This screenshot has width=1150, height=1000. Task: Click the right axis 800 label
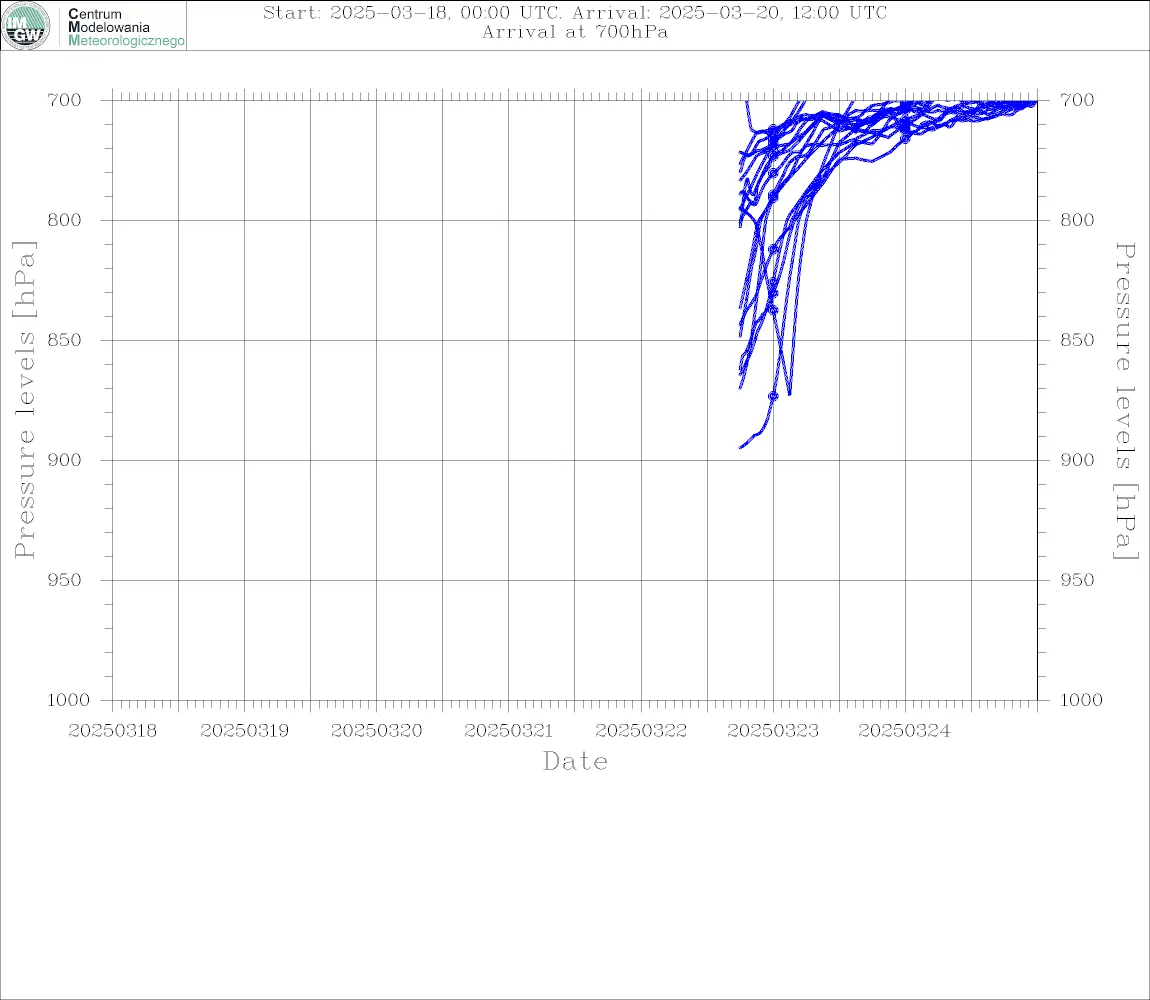point(1077,220)
